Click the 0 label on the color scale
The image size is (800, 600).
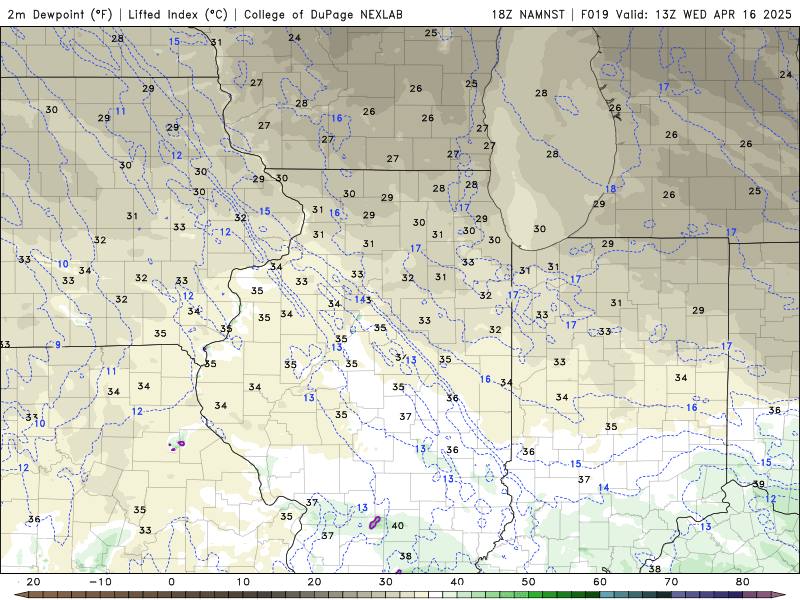pyautogui.click(x=171, y=582)
